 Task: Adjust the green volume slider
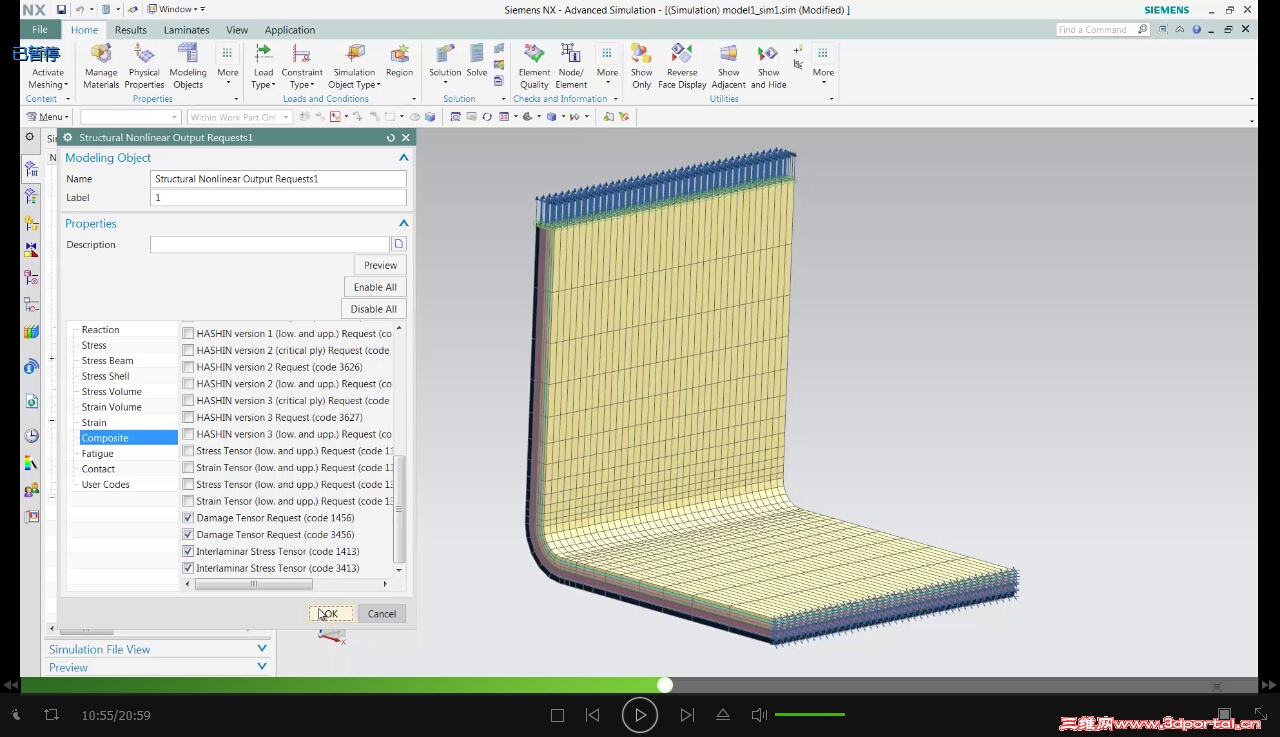tap(810, 715)
